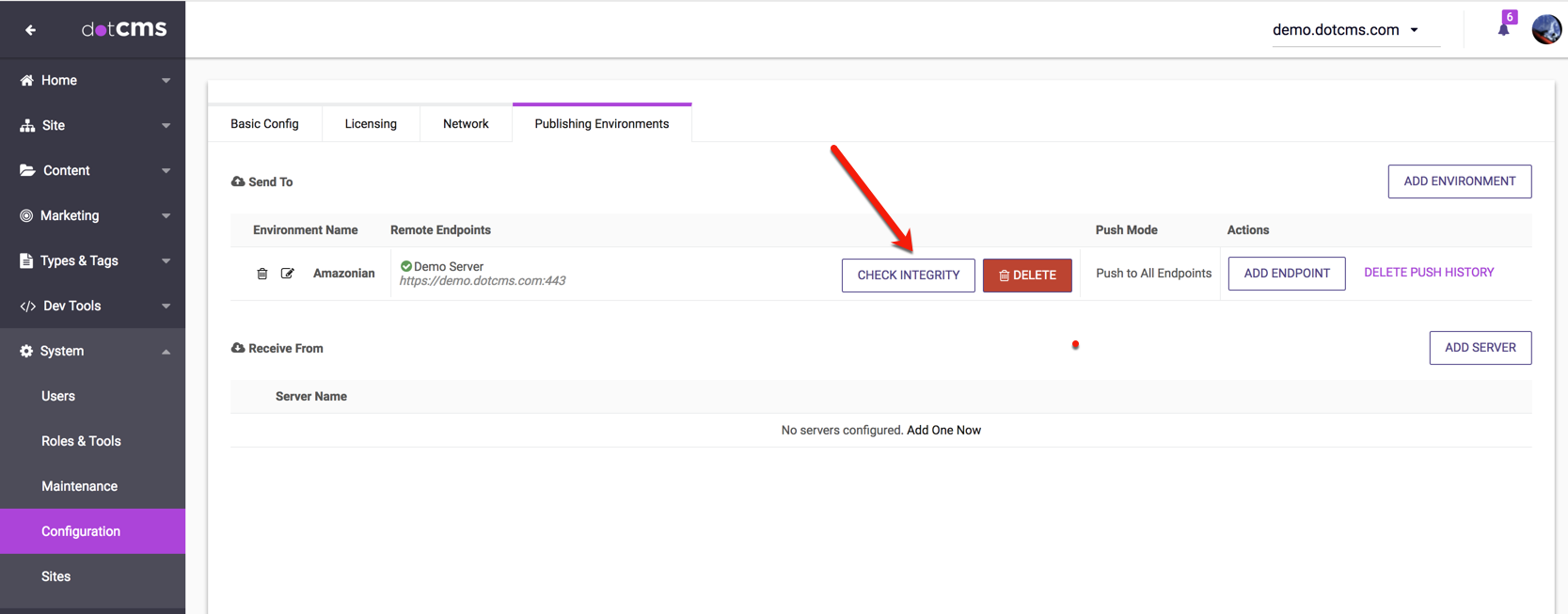Click the Marketing target icon

[x=26, y=215]
